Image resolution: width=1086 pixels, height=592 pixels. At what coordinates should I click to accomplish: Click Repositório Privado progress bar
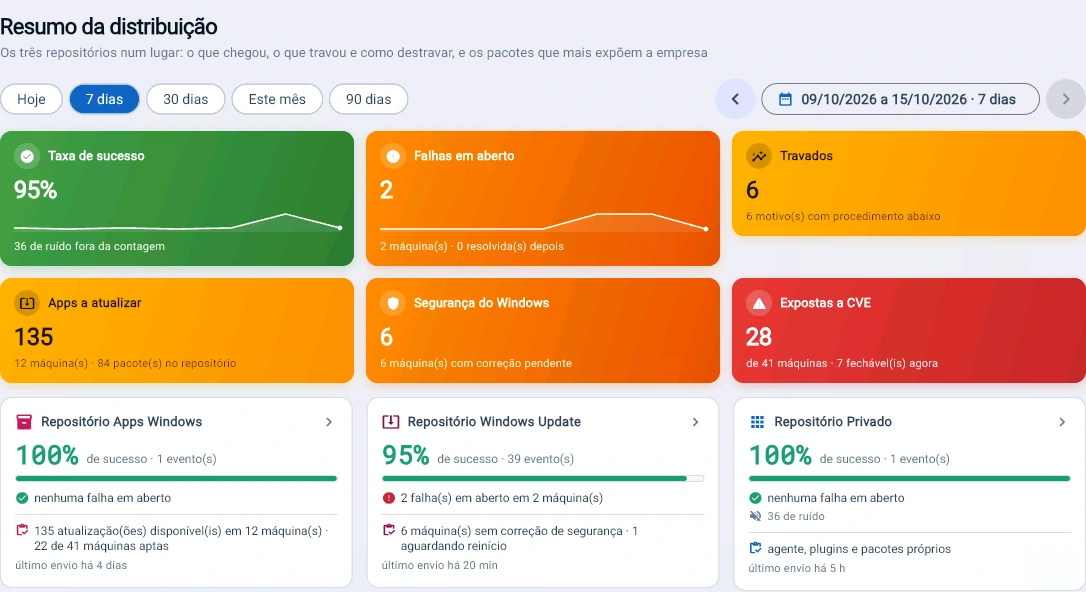[909, 478]
